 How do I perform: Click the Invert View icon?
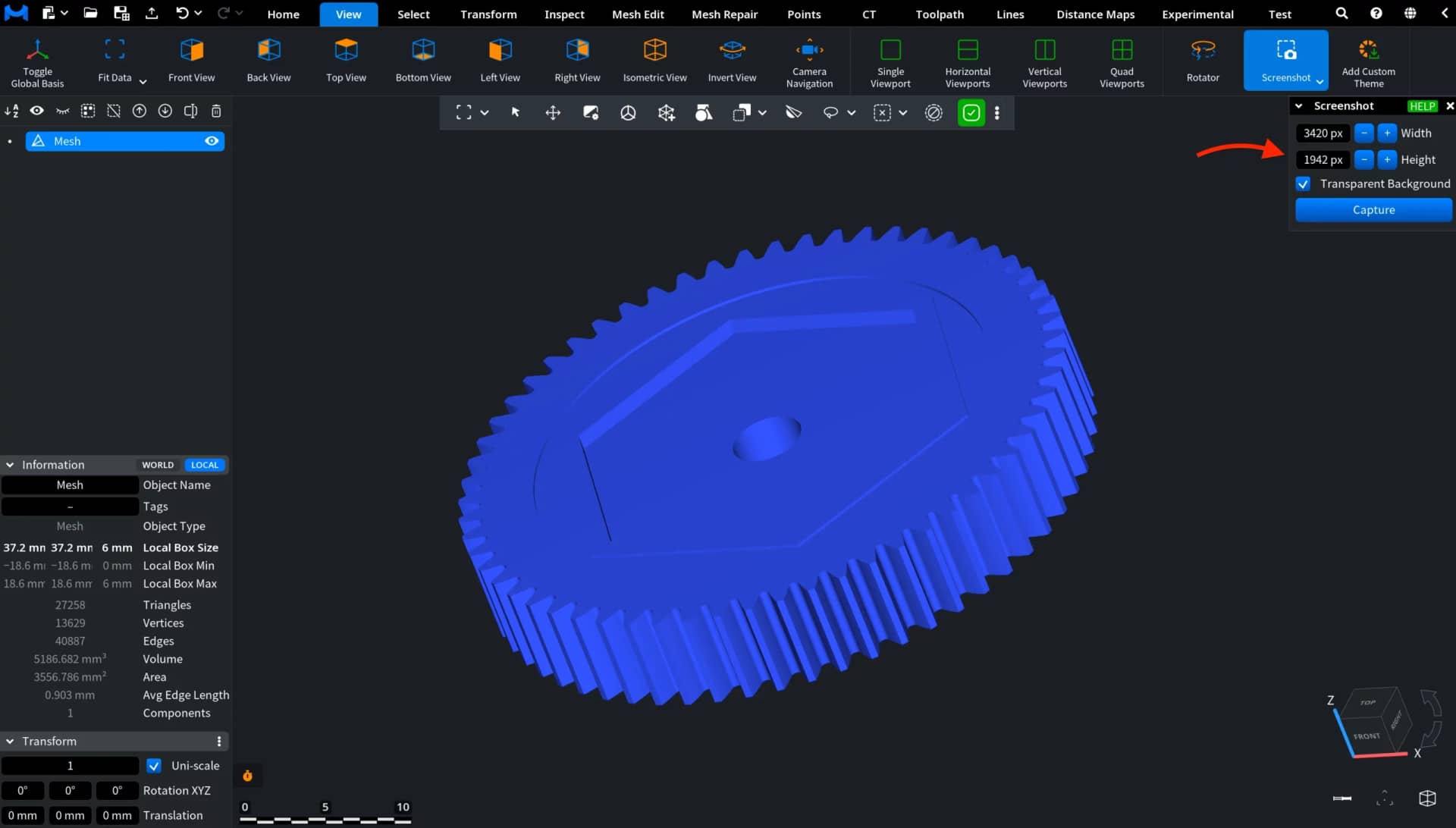[732, 50]
